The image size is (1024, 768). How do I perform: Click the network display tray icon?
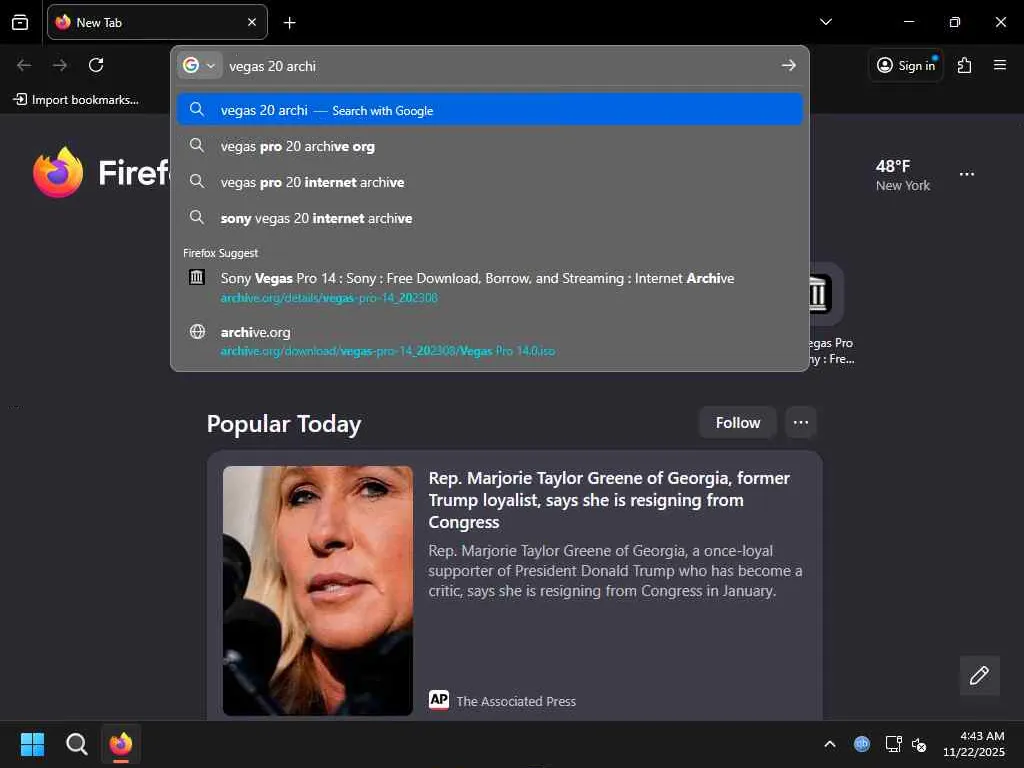point(893,744)
